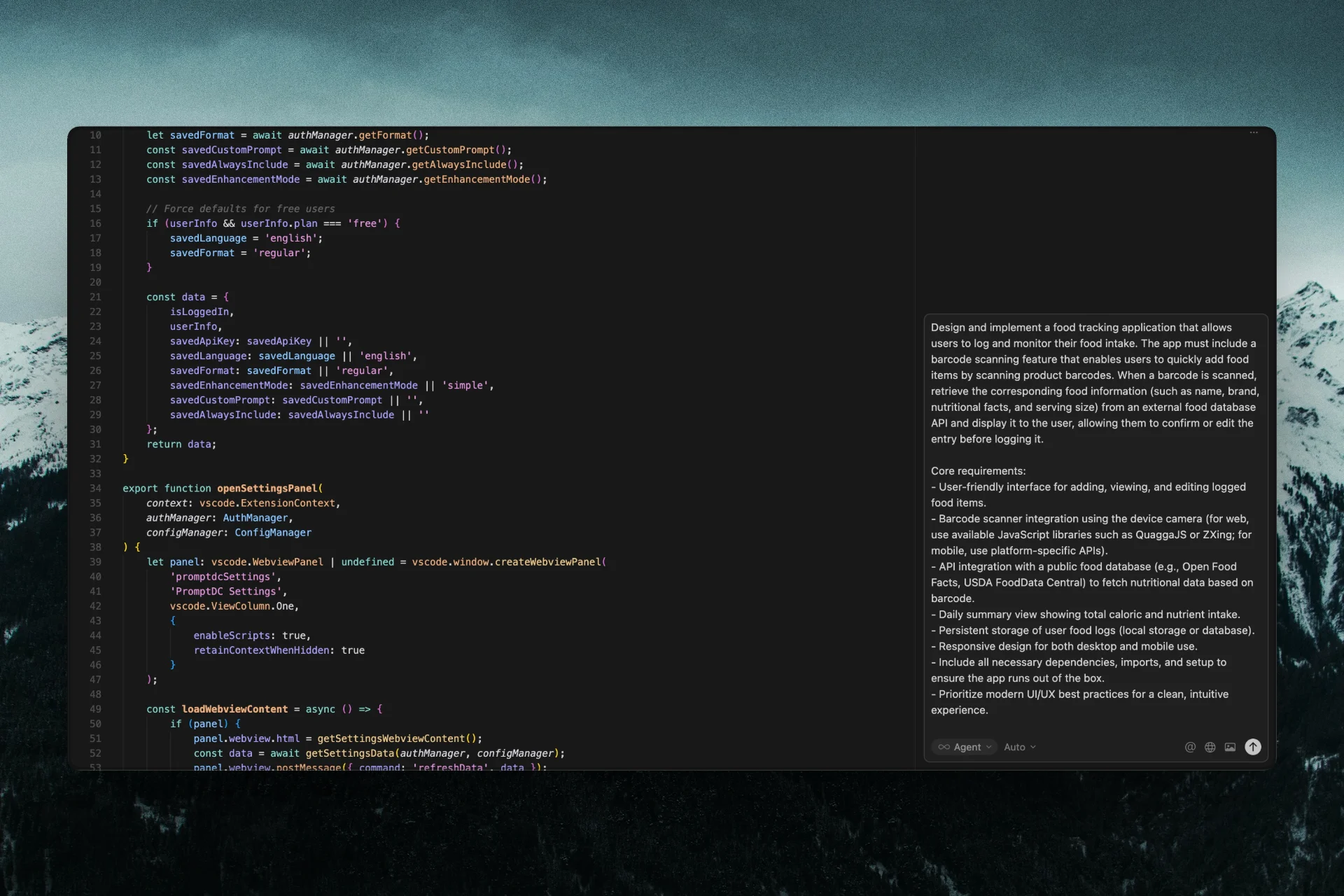
Task: Click the infinity Agent mode icon
Action: (x=944, y=747)
